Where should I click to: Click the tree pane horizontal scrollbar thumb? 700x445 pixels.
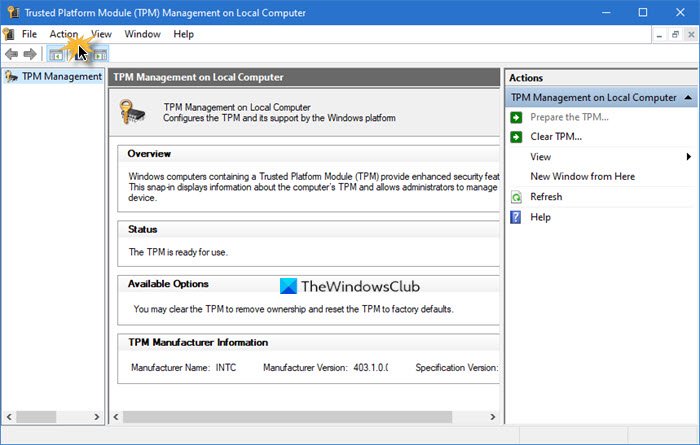pyautogui.click(x=36, y=417)
